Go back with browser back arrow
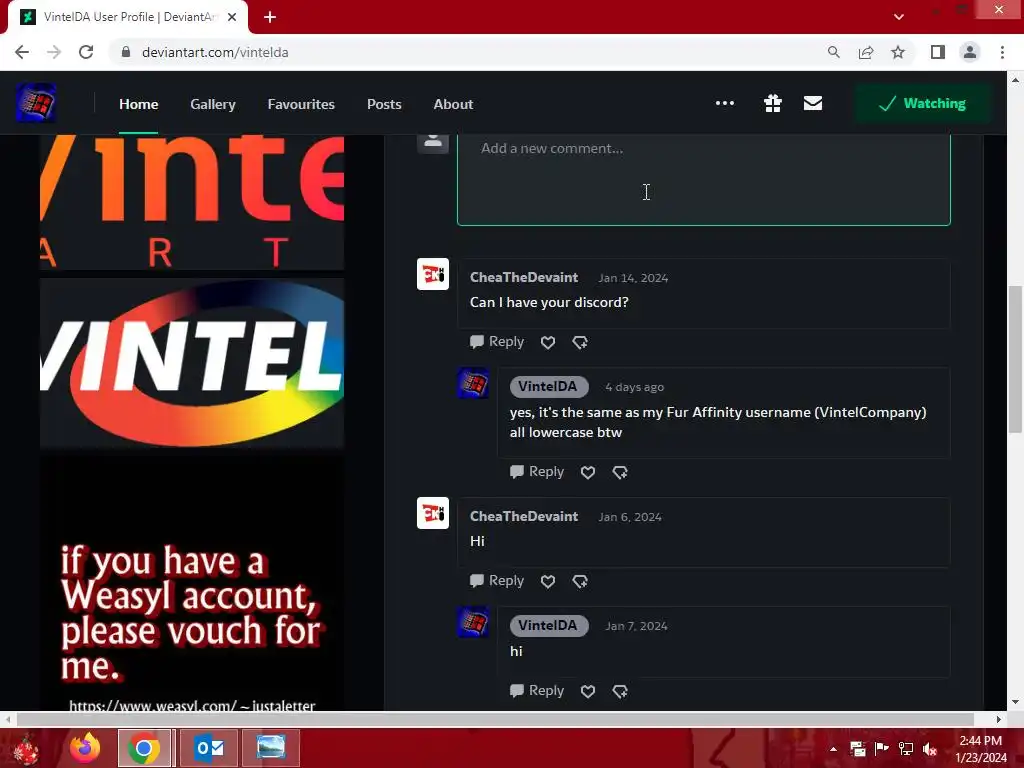Image resolution: width=1024 pixels, height=768 pixels. tap(22, 52)
